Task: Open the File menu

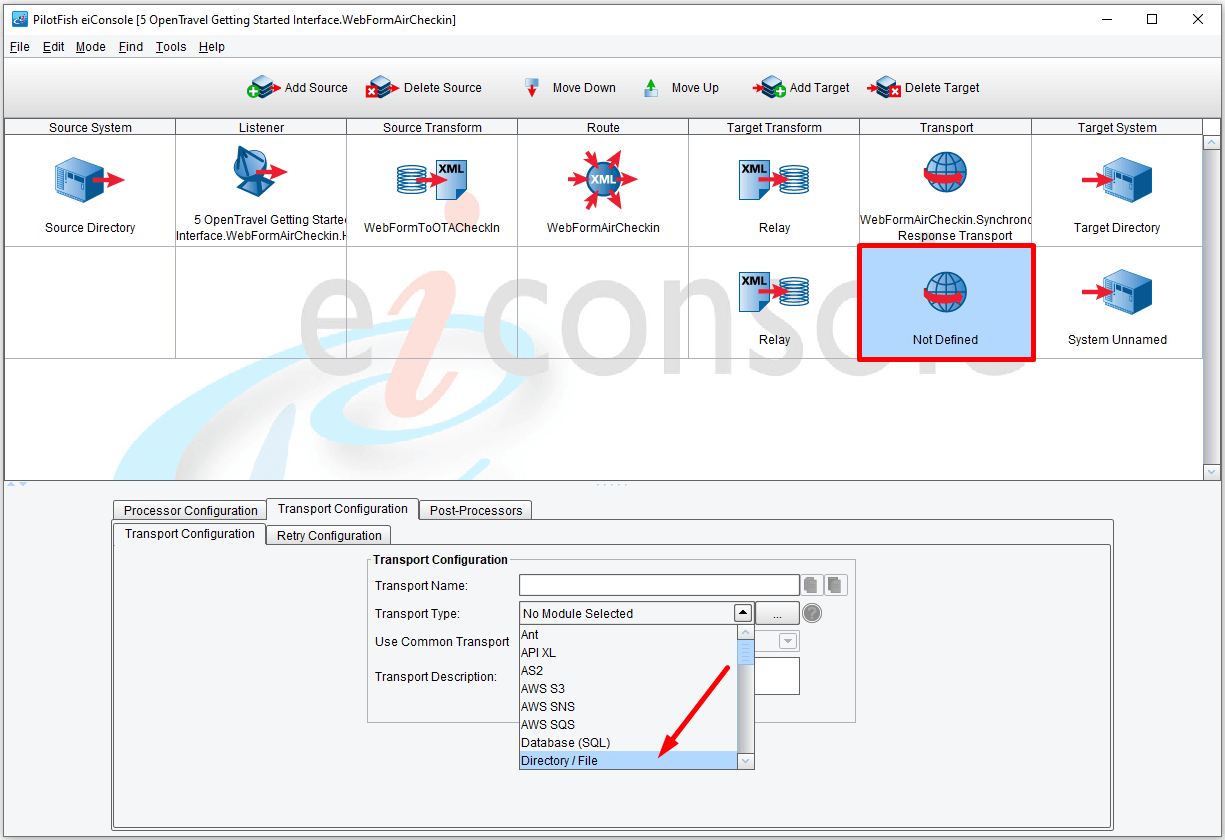Action: (x=20, y=47)
